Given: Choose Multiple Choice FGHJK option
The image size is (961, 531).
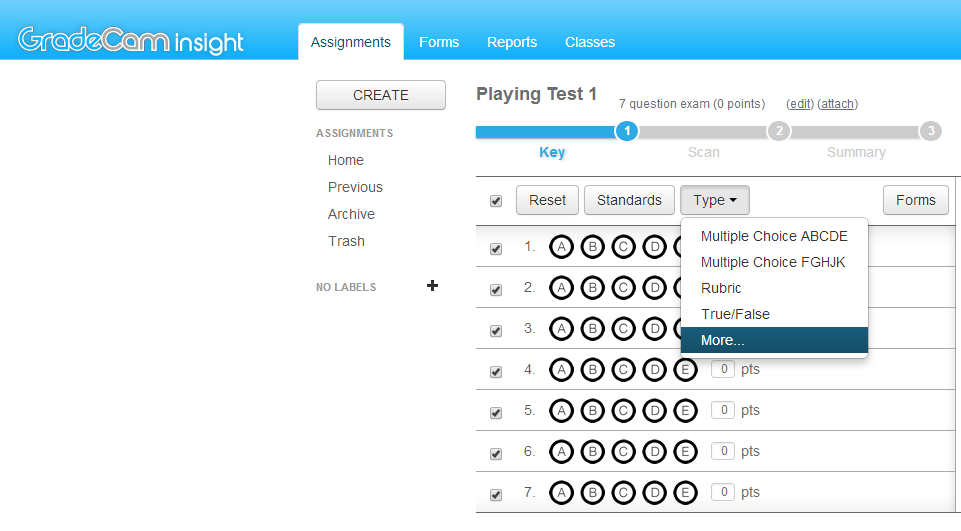Looking at the screenshot, I should tap(773, 262).
